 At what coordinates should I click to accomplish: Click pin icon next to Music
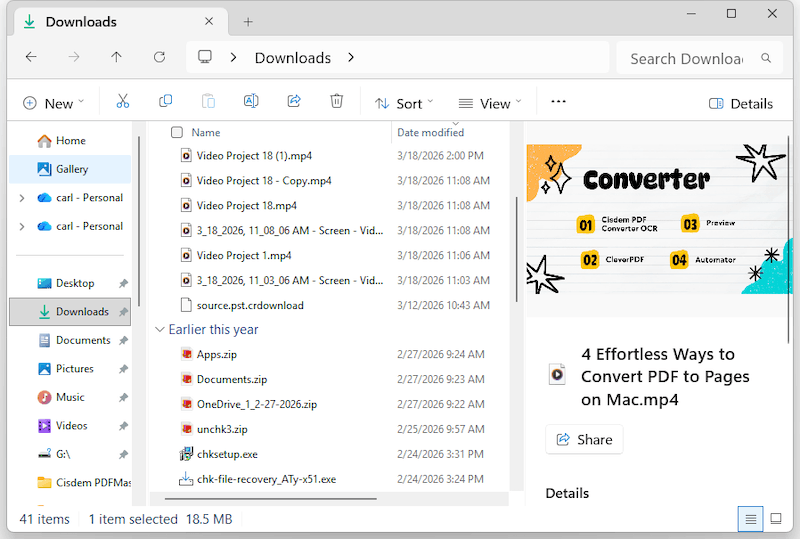[x=123, y=398]
